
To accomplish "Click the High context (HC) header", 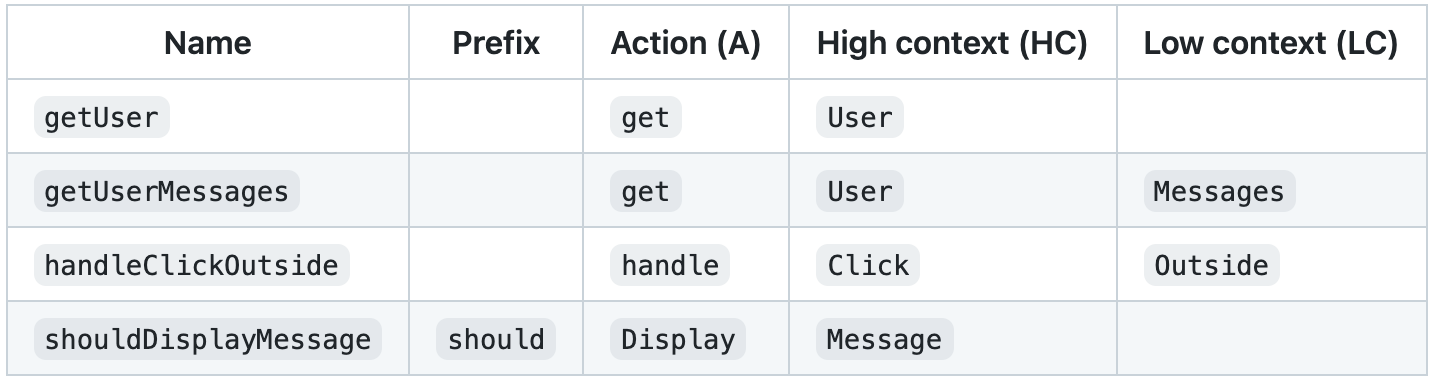I will tap(952, 43).
